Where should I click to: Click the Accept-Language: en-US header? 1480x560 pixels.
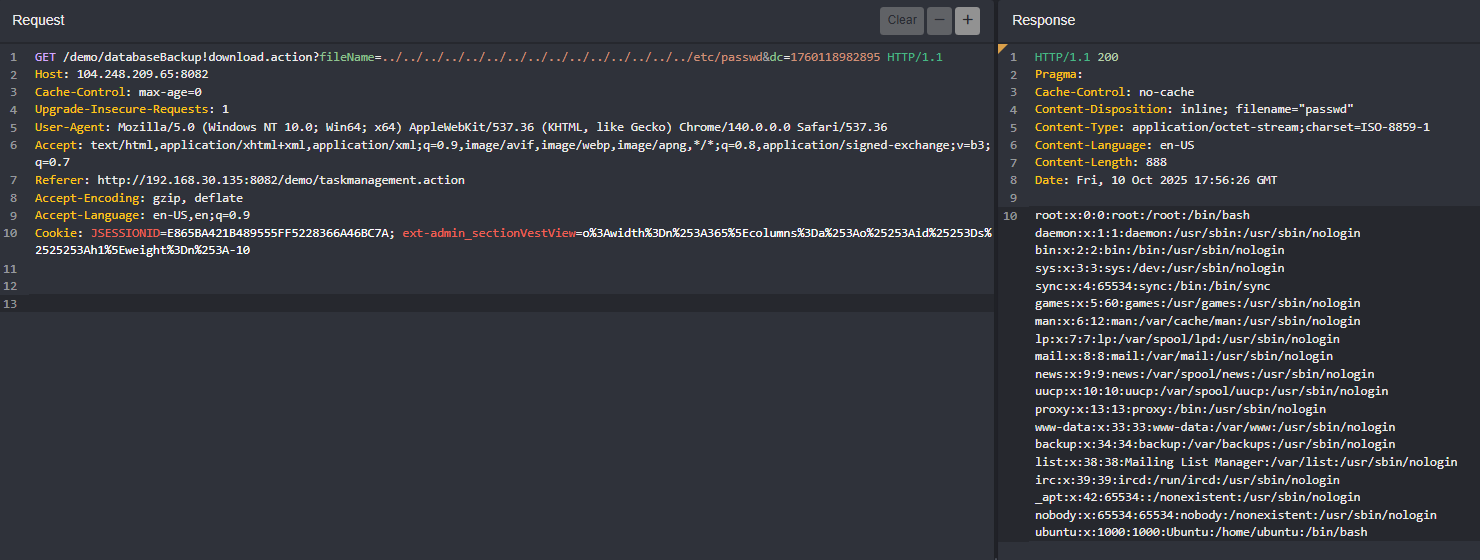(x=142, y=215)
